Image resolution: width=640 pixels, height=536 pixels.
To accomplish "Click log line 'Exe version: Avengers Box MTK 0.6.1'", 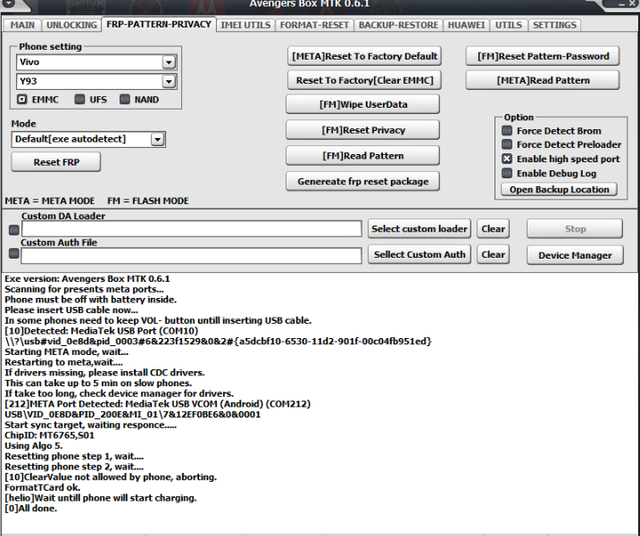I will [x=87, y=279].
